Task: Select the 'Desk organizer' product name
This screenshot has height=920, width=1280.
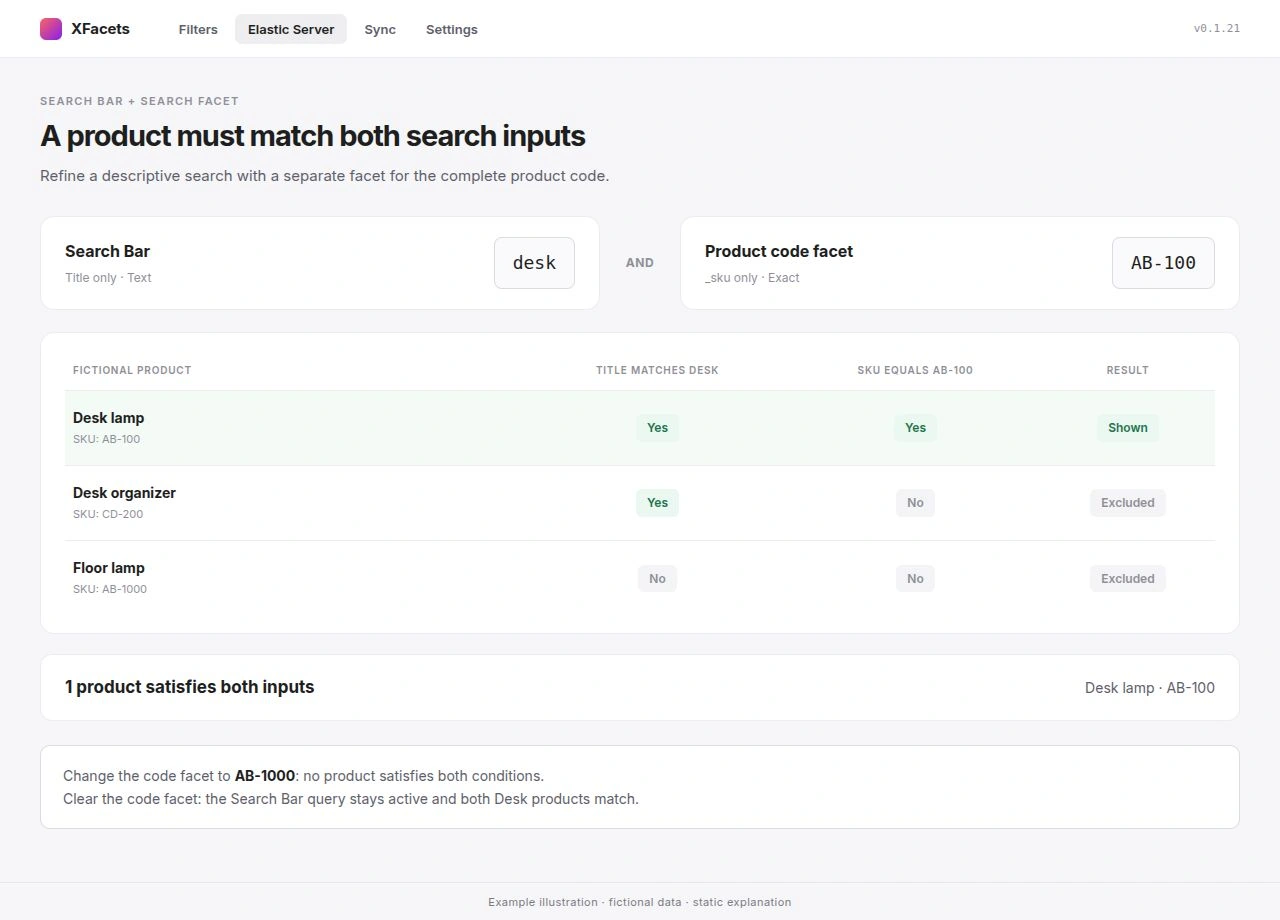Action: pyautogui.click(x=124, y=493)
